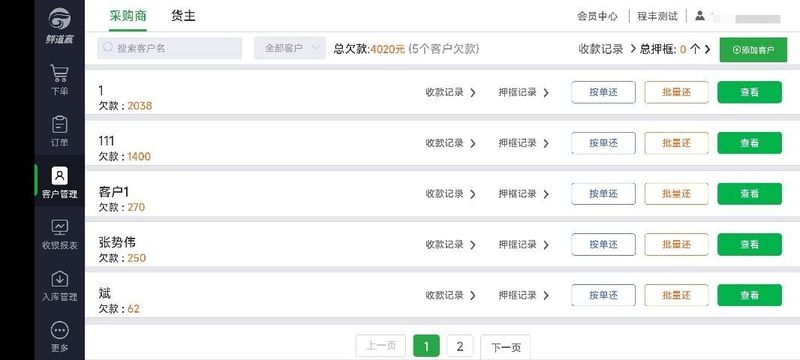Image resolution: width=800 pixels, height=360 pixels.
Task: Click 查看 for 客户1
Action: tap(749, 194)
